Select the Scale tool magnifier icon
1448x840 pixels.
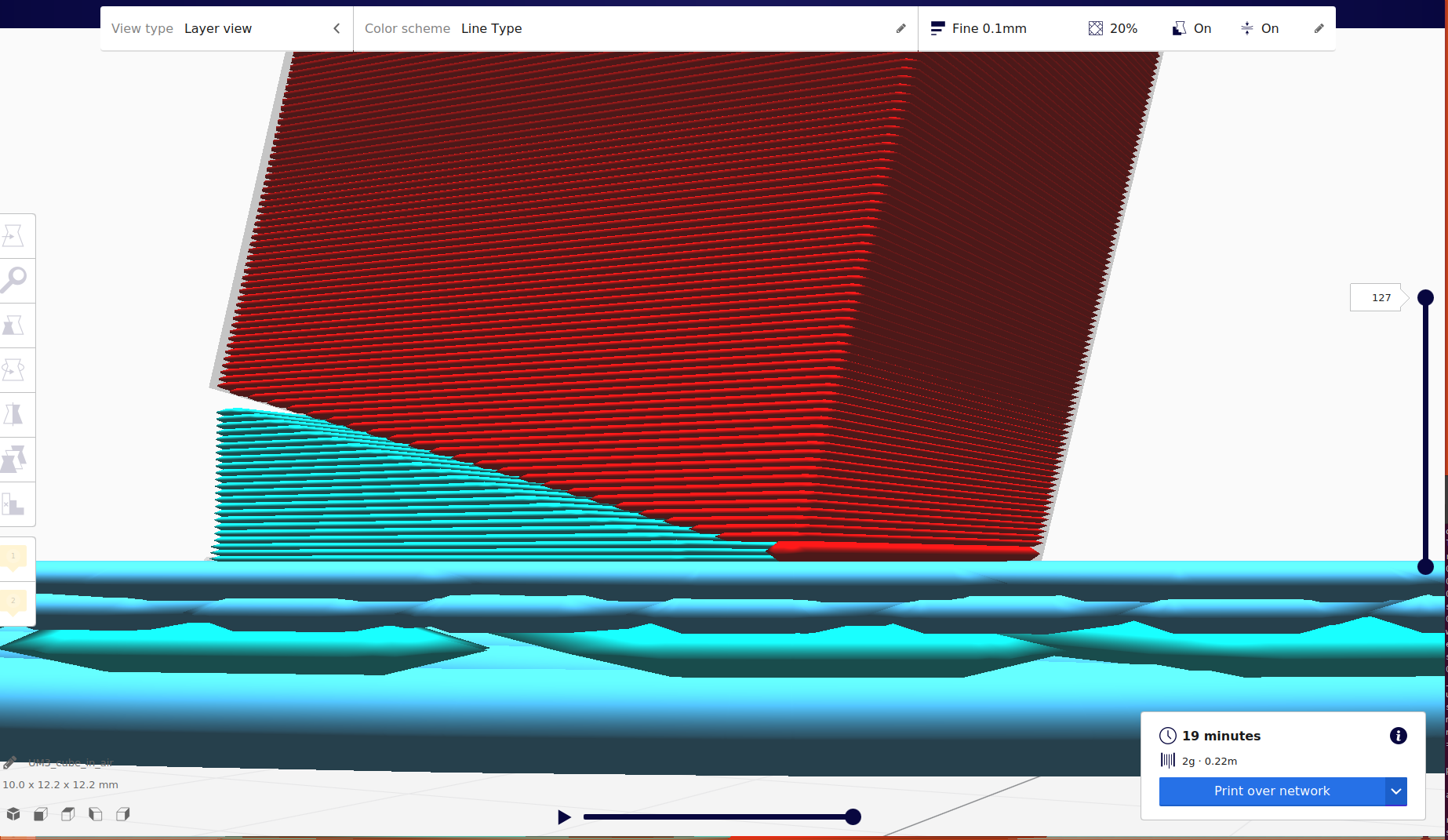[13, 280]
